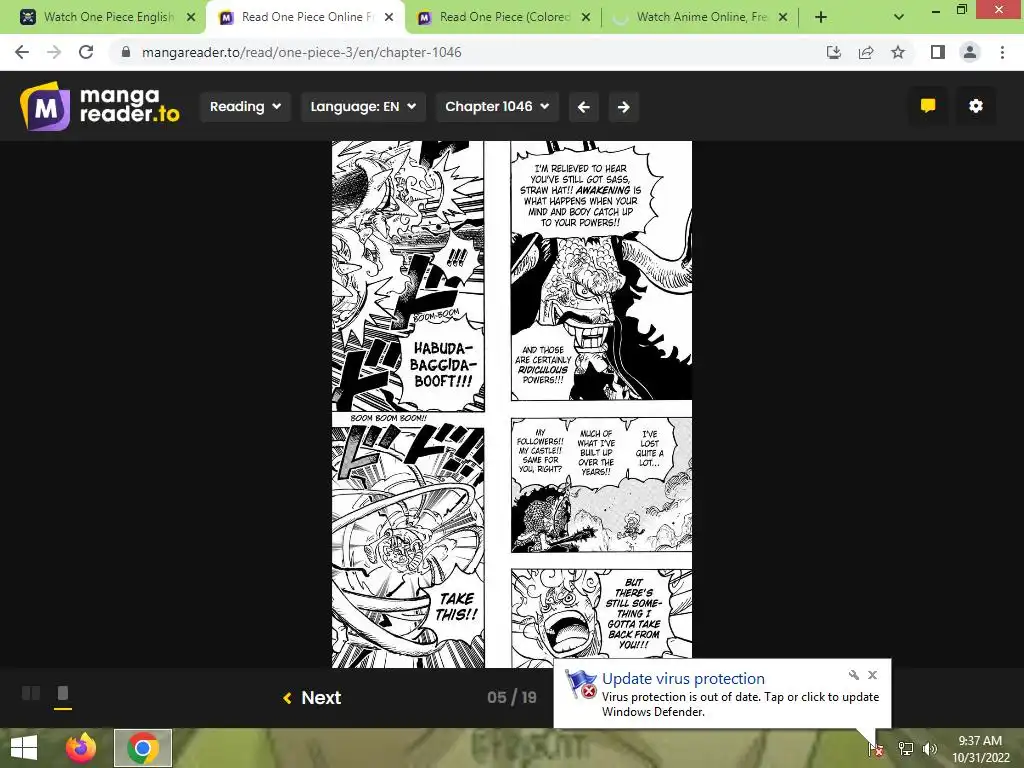1024x768 pixels.
Task: Launch Firefox from the taskbar
Action: tap(81, 748)
